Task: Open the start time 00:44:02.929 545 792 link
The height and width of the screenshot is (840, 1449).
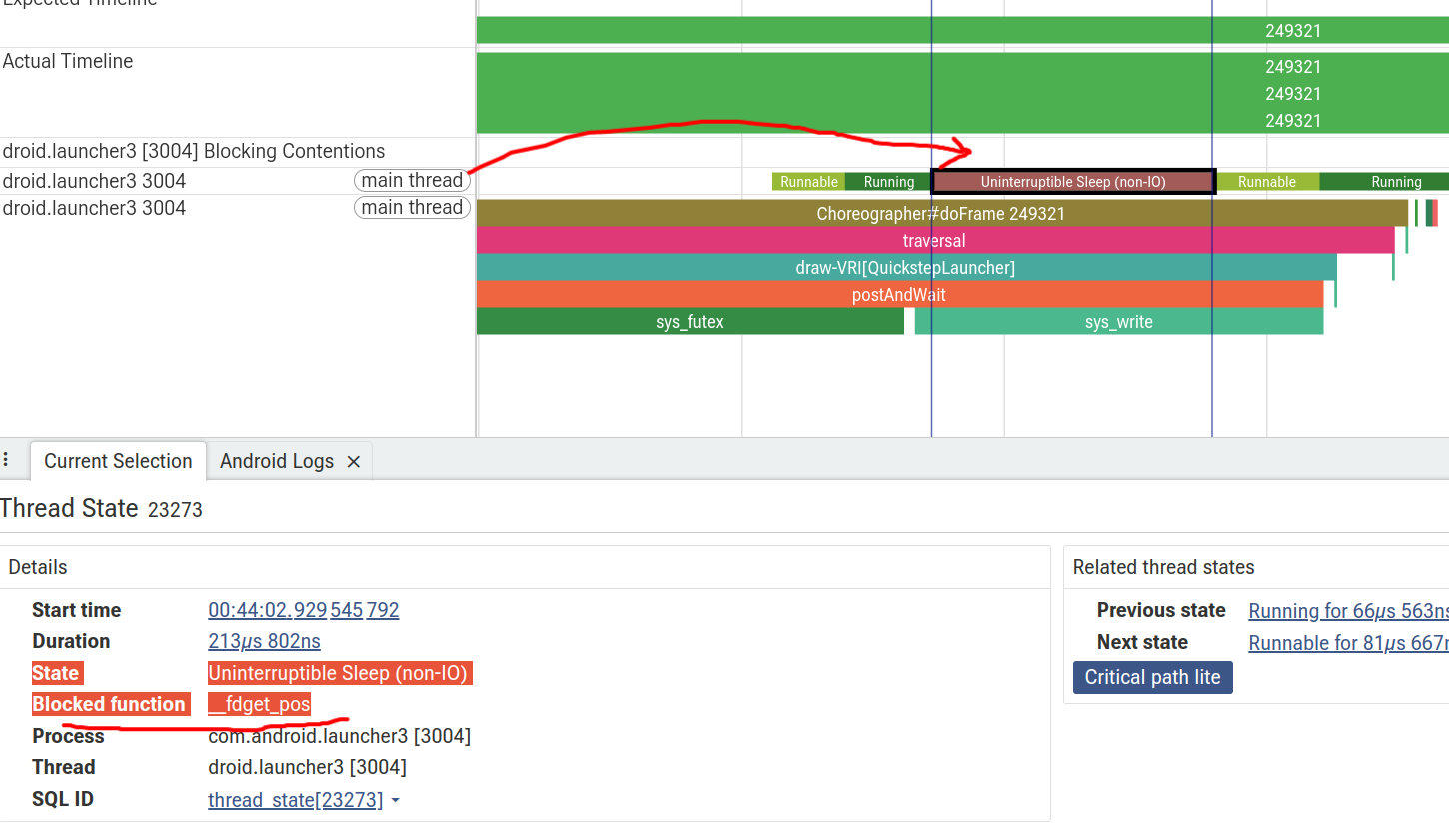Action: pyautogui.click(x=303, y=610)
